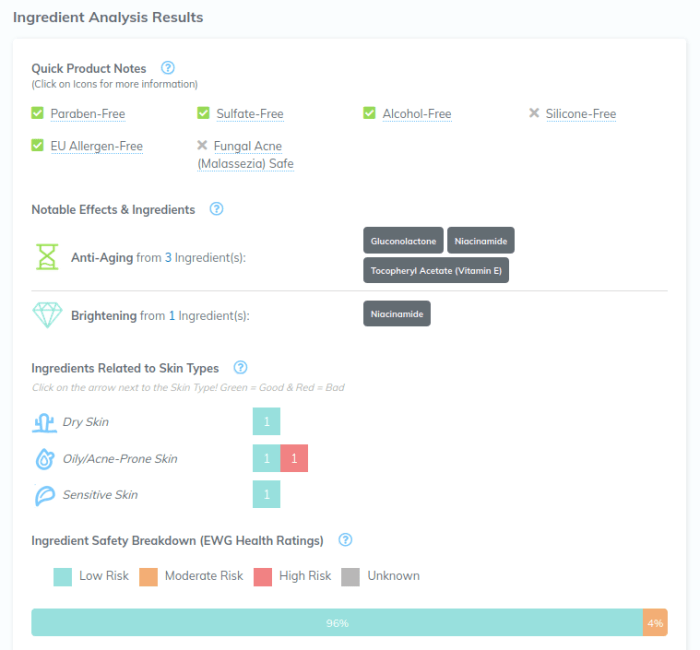This screenshot has width=700, height=650.
Task: Click the Brightening diamond icon
Action: tap(47, 315)
